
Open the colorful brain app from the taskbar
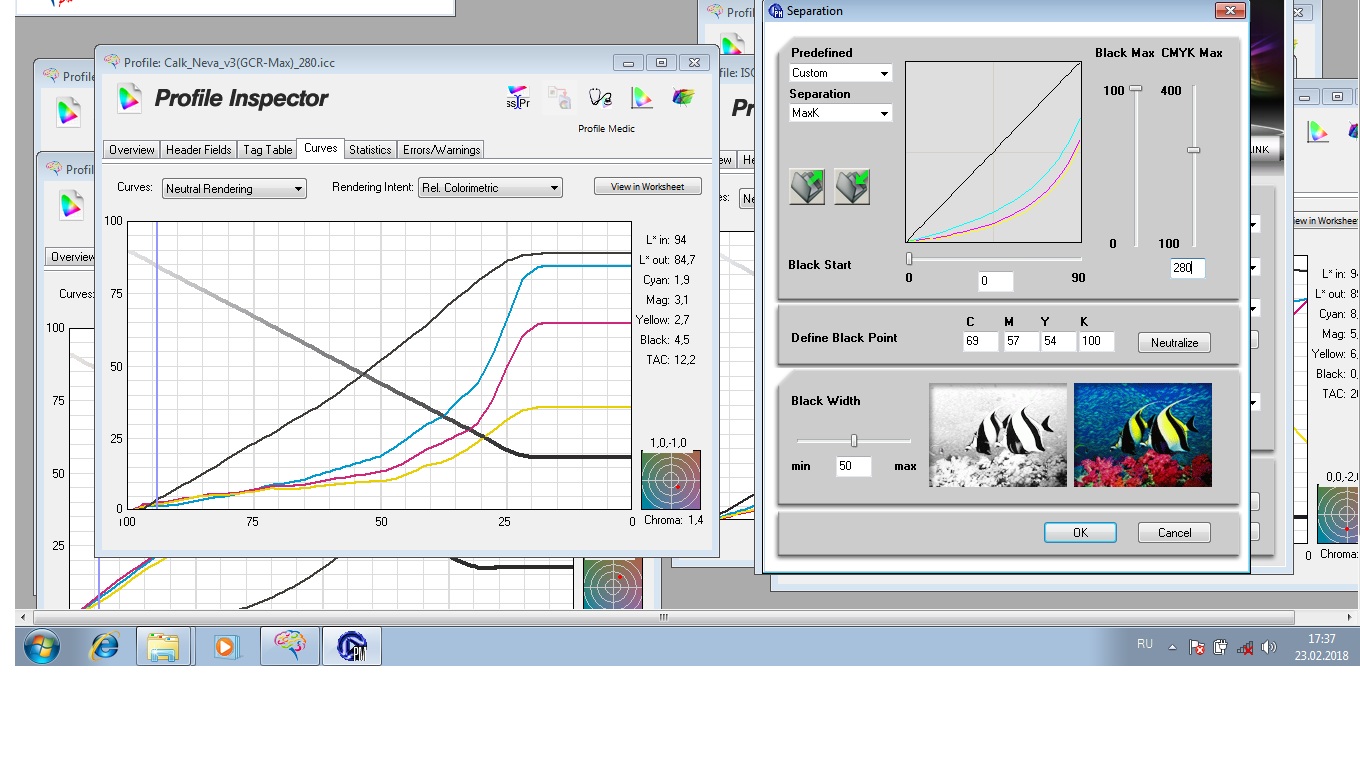click(x=289, y=645)
